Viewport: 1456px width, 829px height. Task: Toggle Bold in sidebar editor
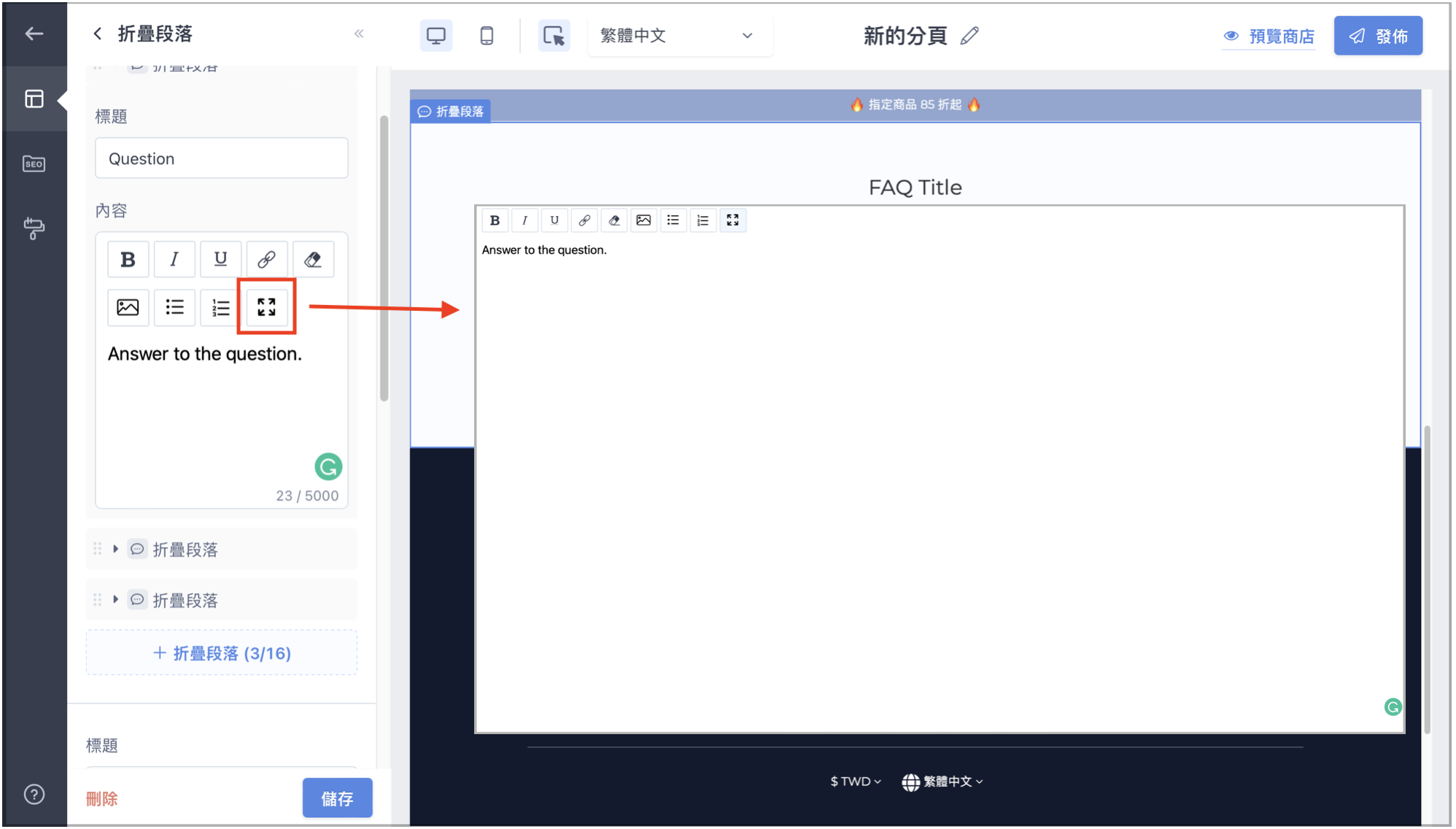pos(128,259)
